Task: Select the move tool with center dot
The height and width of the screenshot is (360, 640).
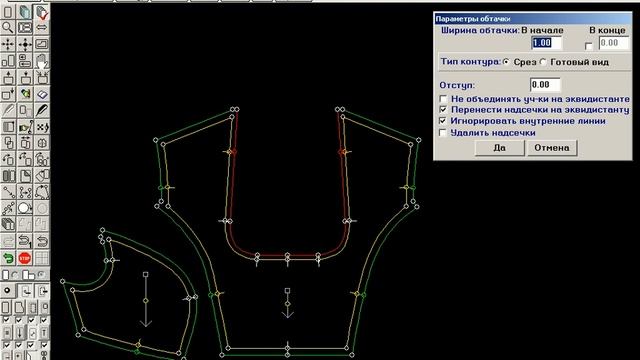Action: click(25, 44)
